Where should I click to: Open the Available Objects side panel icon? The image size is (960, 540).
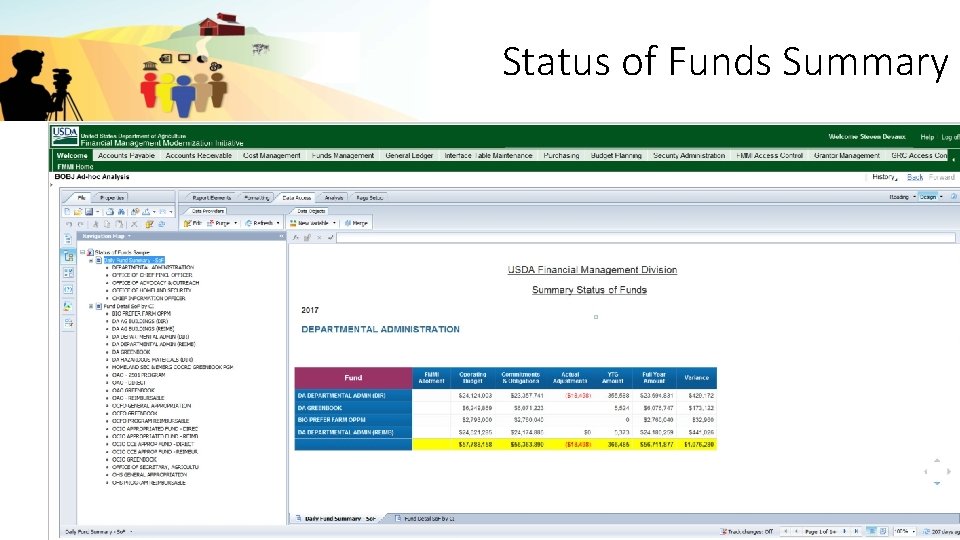68,306
